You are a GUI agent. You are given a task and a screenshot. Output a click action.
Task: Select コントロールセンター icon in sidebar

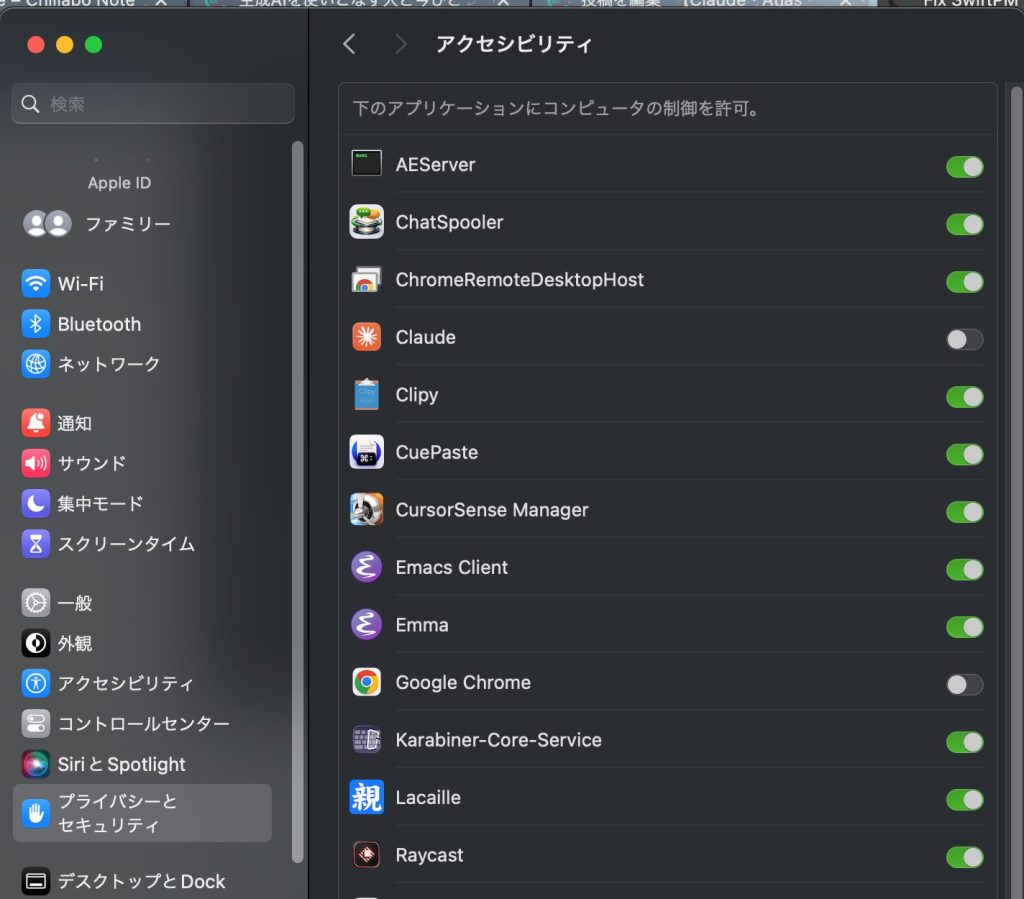click(x=36, y=723)
